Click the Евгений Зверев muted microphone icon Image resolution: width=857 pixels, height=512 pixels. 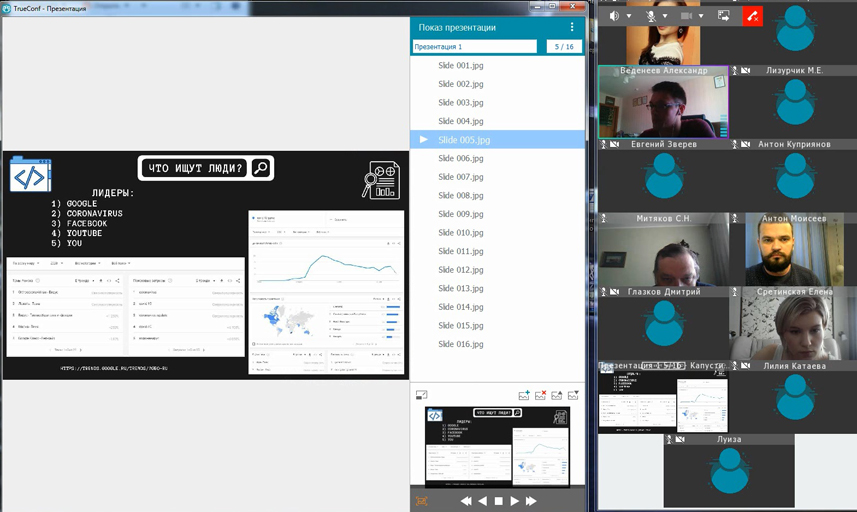pyautogui.click(x=604, y=144)
